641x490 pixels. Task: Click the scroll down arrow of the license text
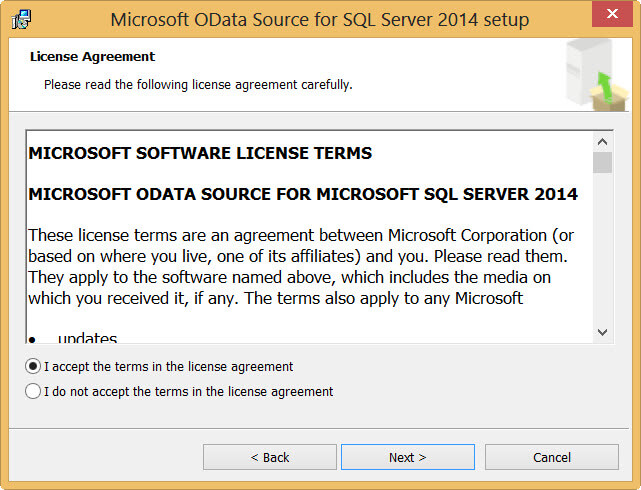[602, 332]
